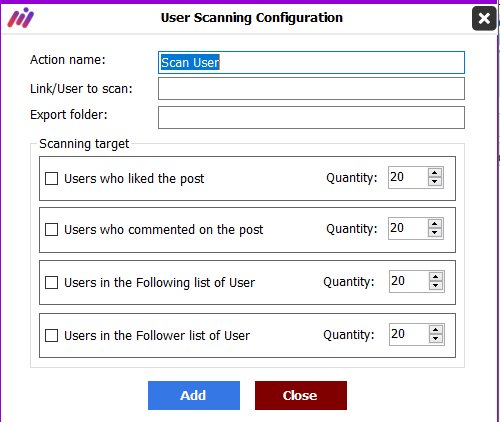Decrease quantity for users who commented
The image size is (500, 422).
coord(435,233)
